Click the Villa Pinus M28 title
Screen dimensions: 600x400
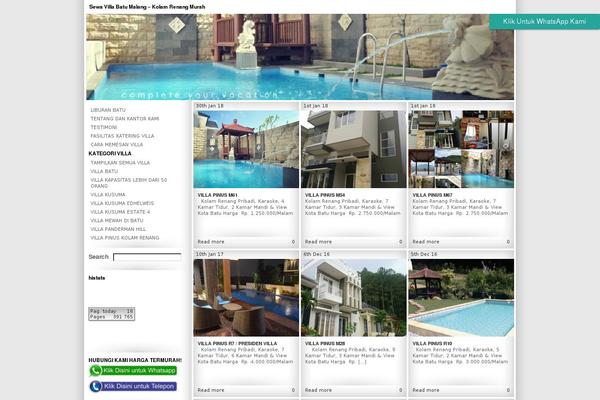point(325,344)
